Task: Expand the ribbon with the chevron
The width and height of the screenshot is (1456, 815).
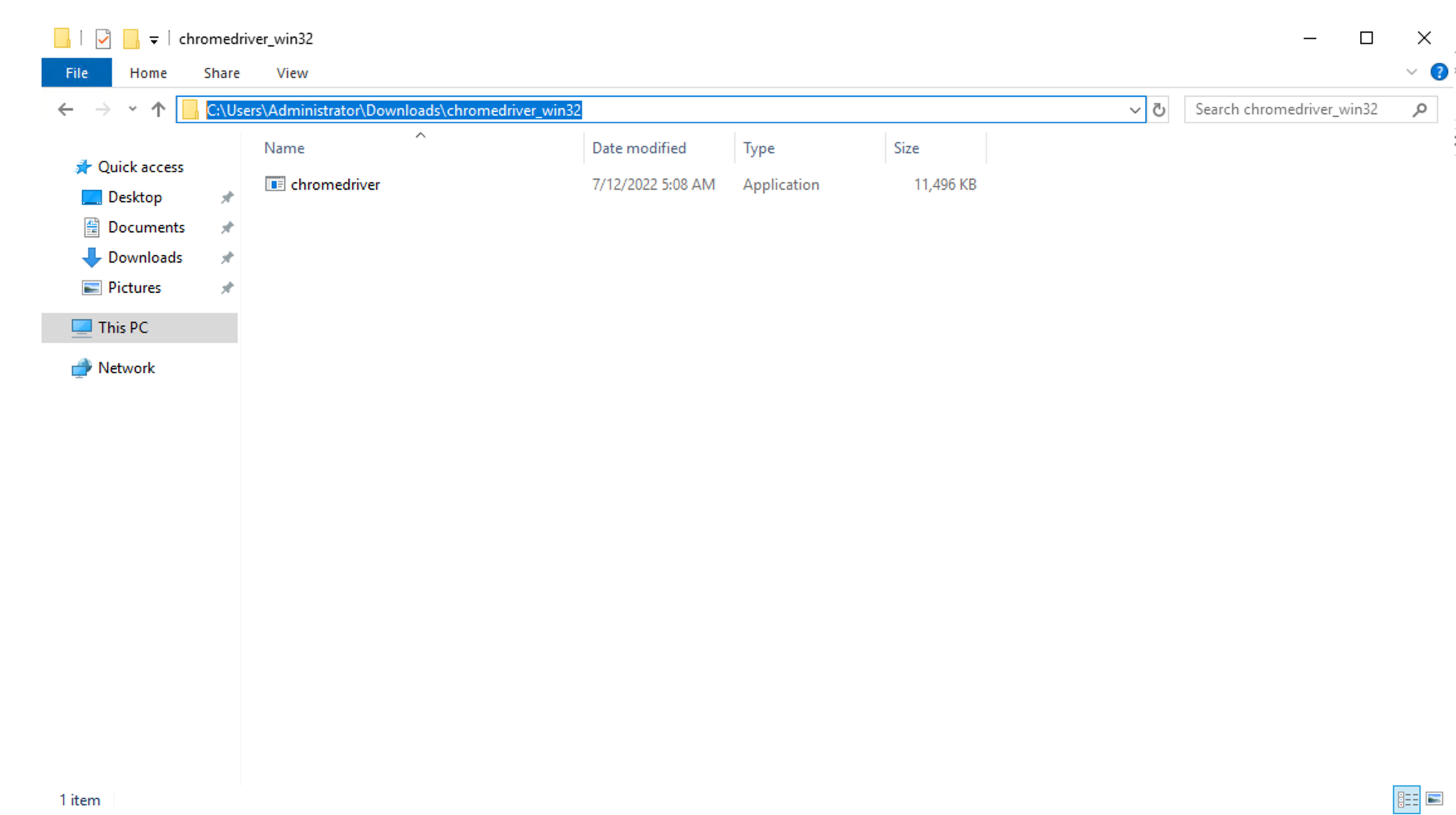Action: (x=1411, y=72)
